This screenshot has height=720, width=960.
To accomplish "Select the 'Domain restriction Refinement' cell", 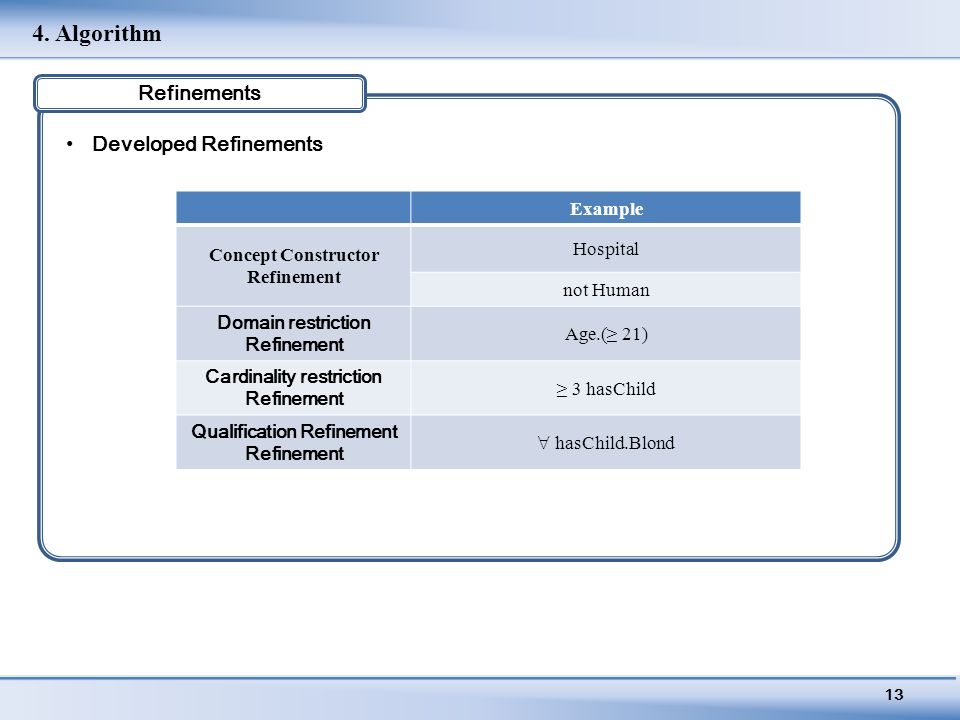I will click(293, 334).
